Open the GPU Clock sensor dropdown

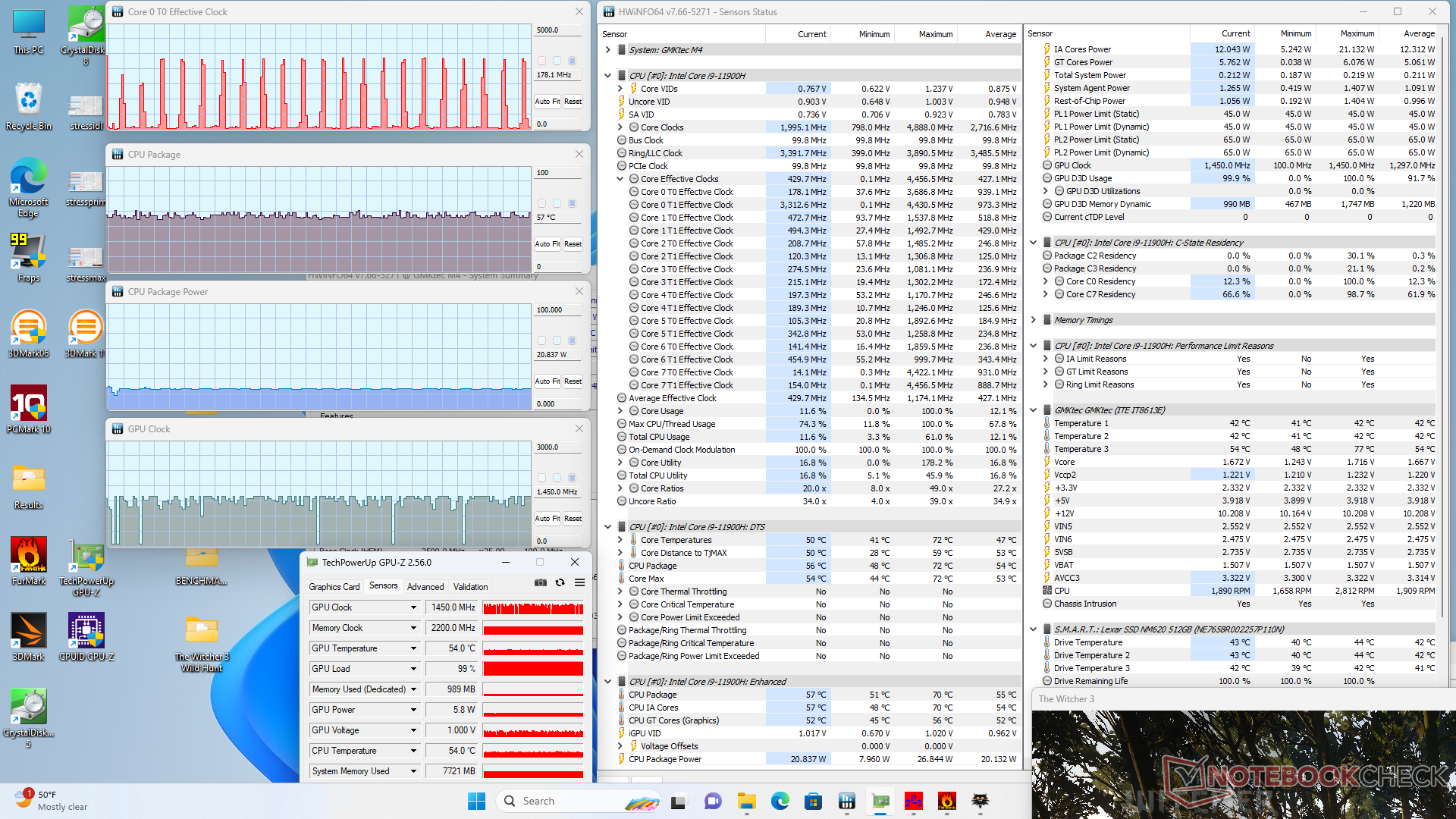click(413, 607)
